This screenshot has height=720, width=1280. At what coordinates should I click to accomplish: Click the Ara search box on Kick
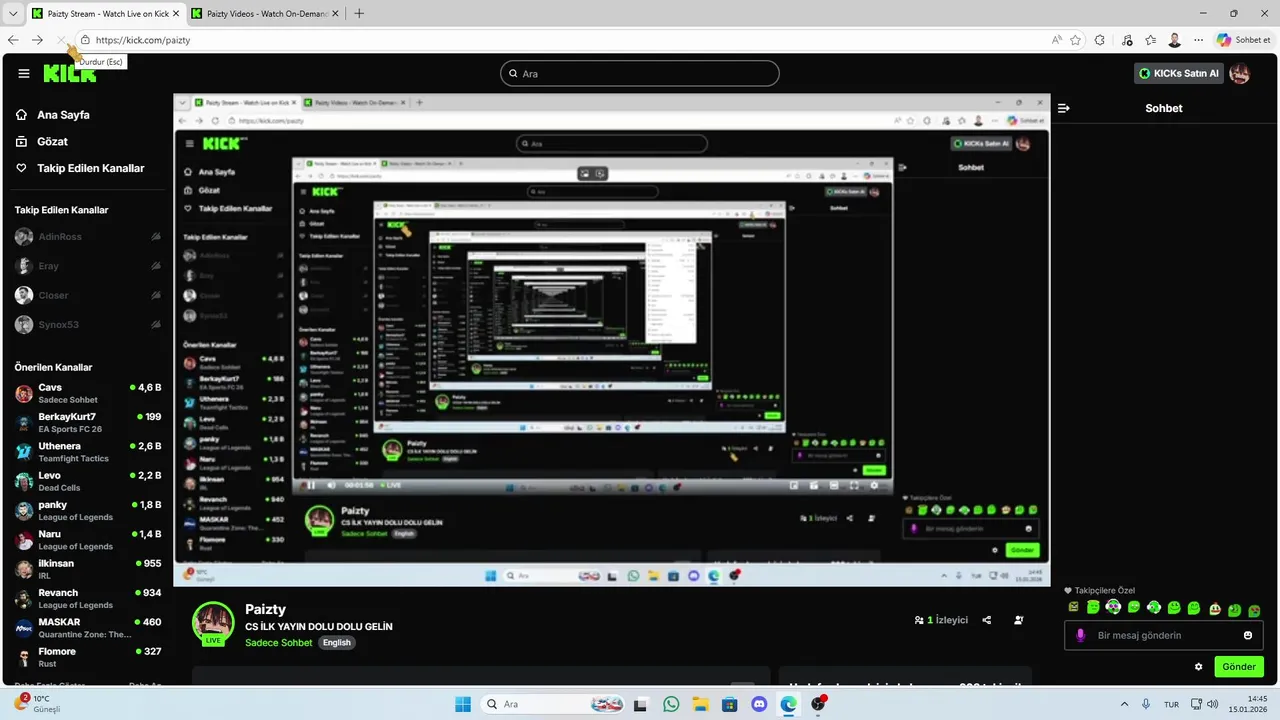pyautogui.click(x=640, y=73)
